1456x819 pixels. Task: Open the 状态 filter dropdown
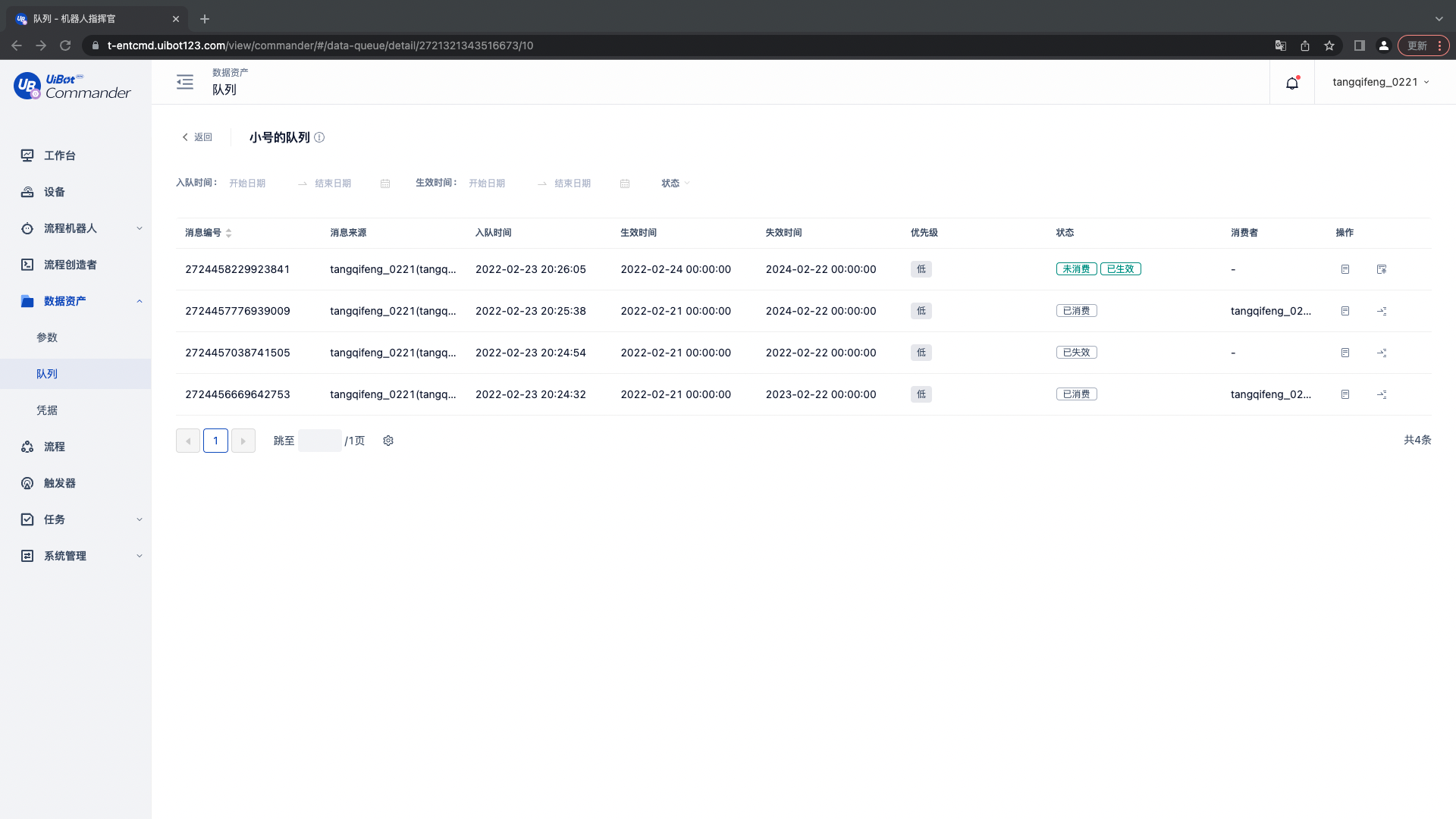(676, 184)
